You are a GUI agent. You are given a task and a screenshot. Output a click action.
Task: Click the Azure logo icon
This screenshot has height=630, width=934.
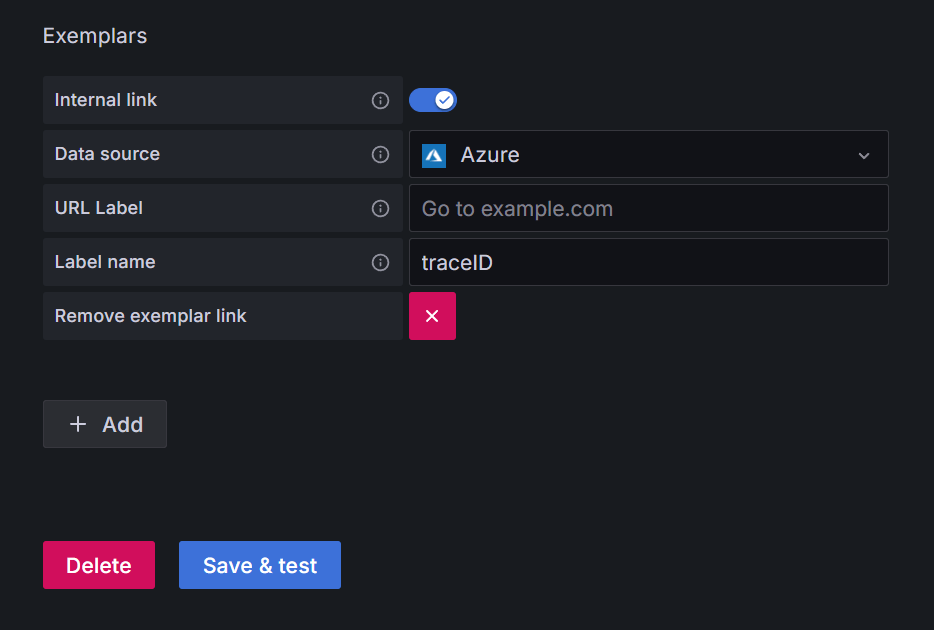pyautogui.click(x=434, y=155)
